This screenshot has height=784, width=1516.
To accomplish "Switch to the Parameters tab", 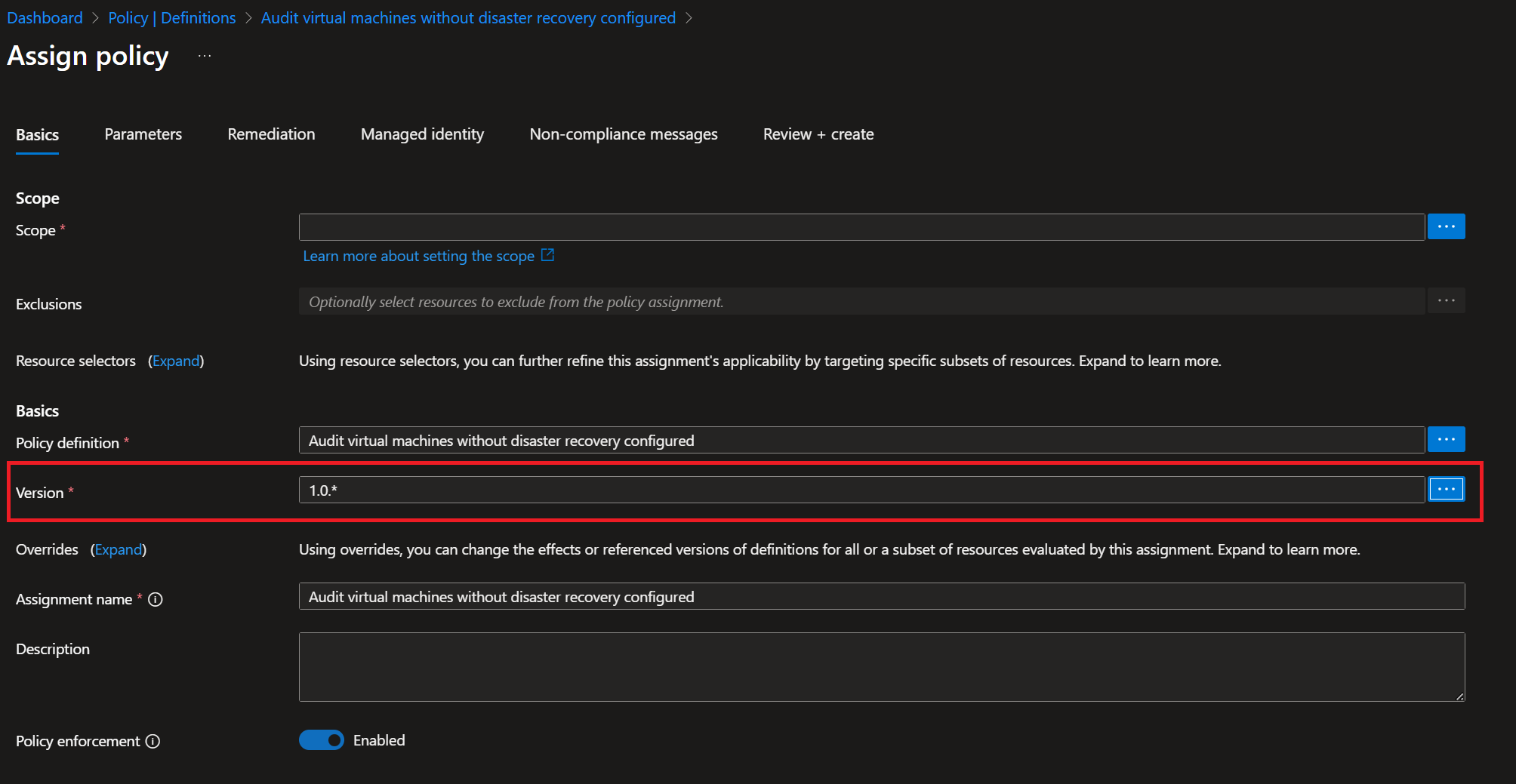I will pyautogui.click(x=143, y=134).
